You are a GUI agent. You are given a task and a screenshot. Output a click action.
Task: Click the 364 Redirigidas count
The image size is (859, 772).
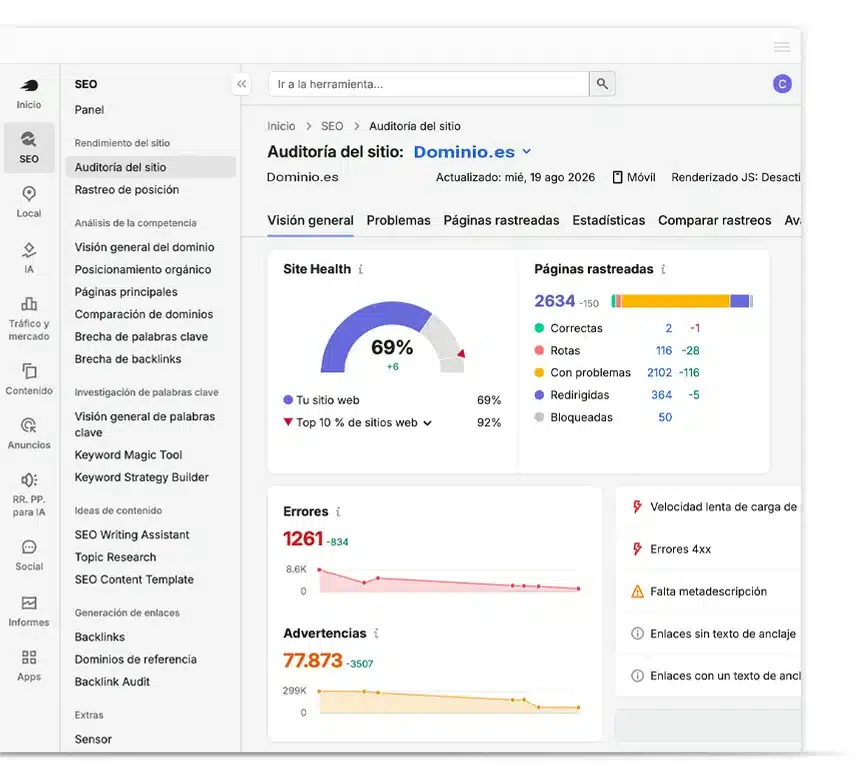pos(661,394)
